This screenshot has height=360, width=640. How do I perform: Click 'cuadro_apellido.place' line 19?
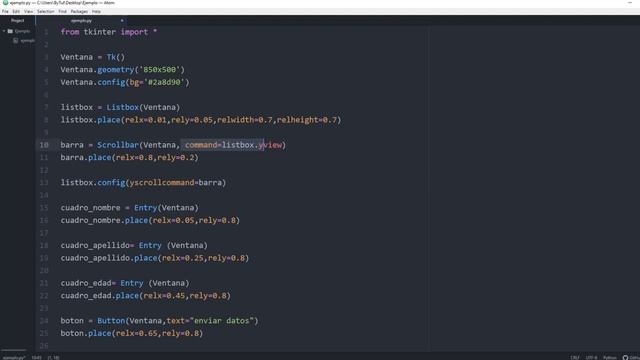click(x=155, y=258)
